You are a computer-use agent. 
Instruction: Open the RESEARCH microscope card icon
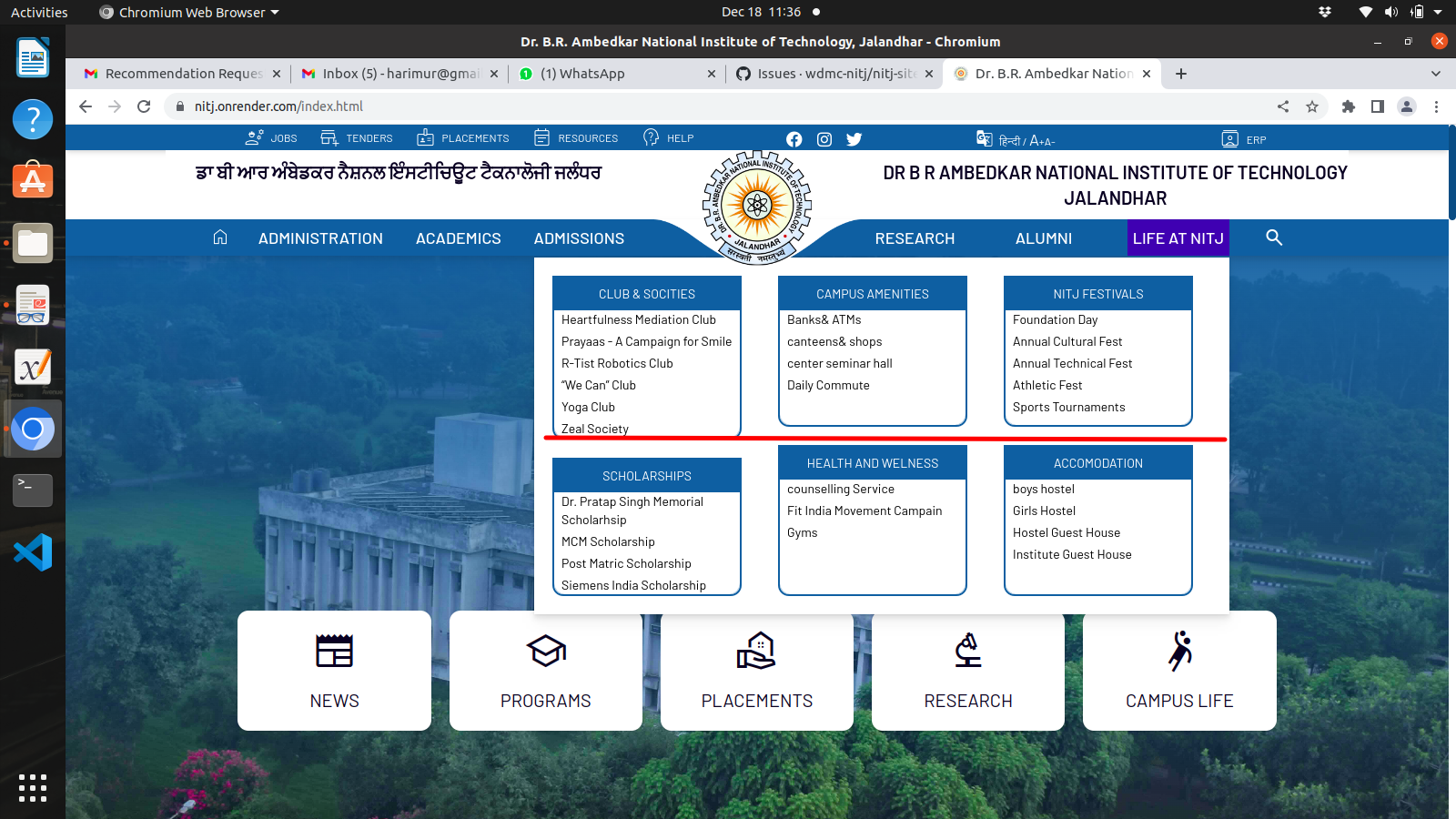(x=967, y=651)
